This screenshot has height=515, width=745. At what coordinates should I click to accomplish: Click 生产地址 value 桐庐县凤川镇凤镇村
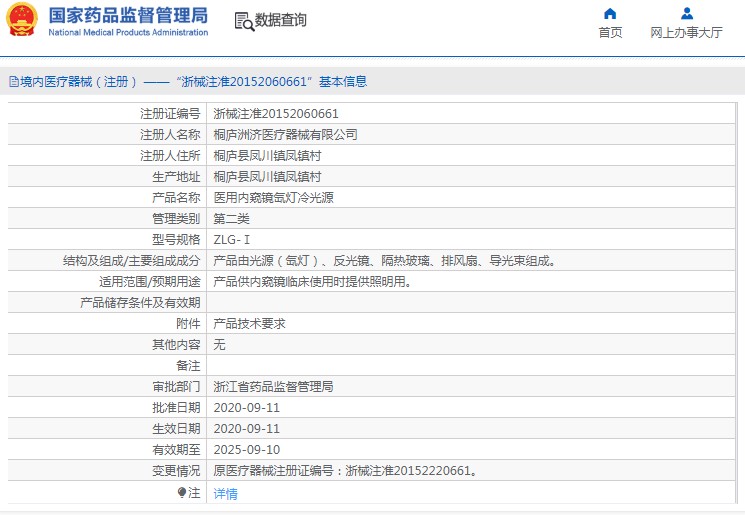coord(267,177)
